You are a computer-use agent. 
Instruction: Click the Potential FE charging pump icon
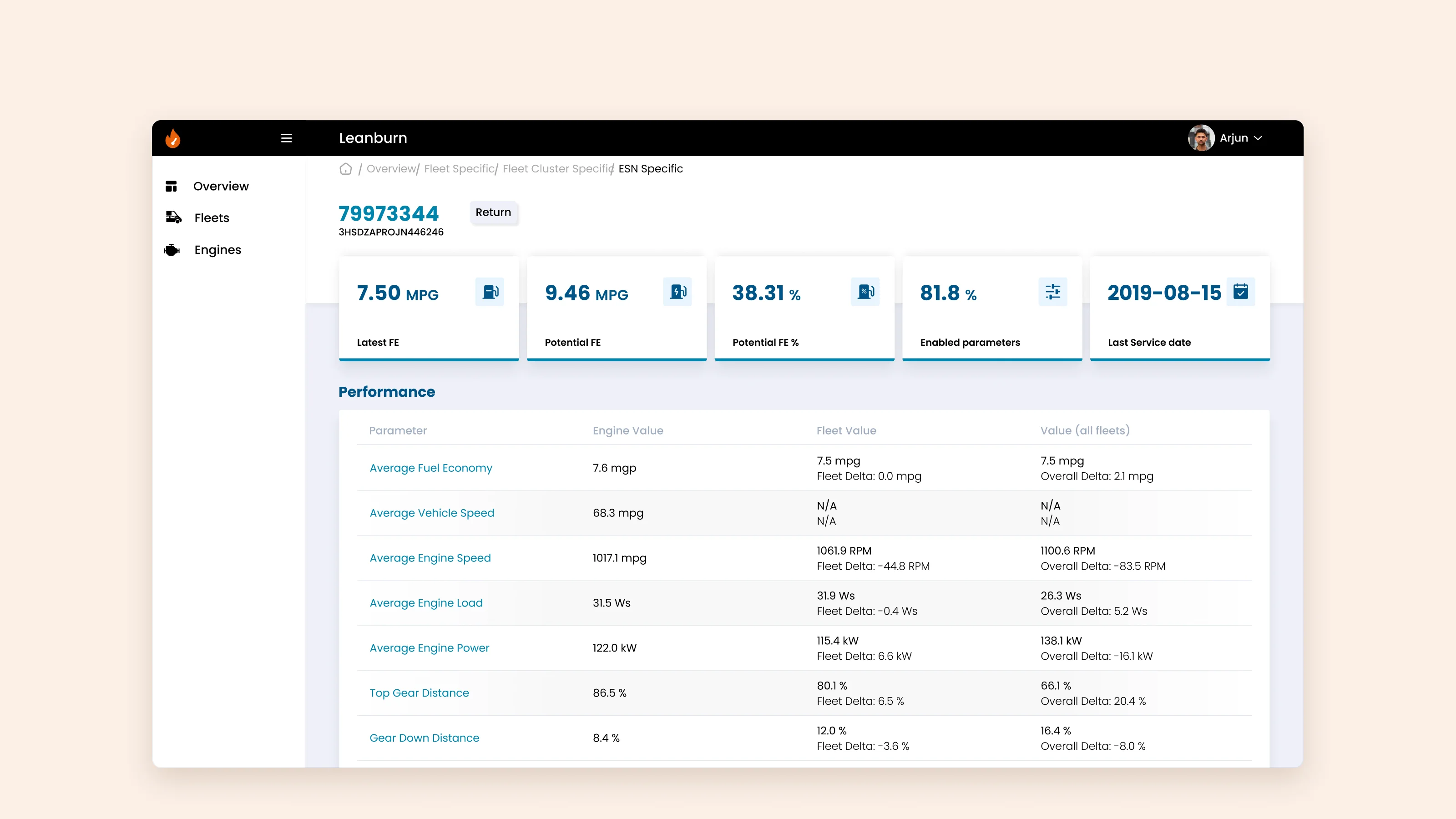pyautogui.click(x=677, y=292)
